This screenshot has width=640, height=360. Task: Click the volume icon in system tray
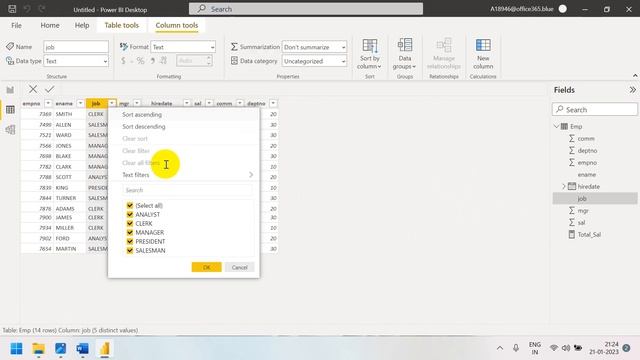point(566,348)
